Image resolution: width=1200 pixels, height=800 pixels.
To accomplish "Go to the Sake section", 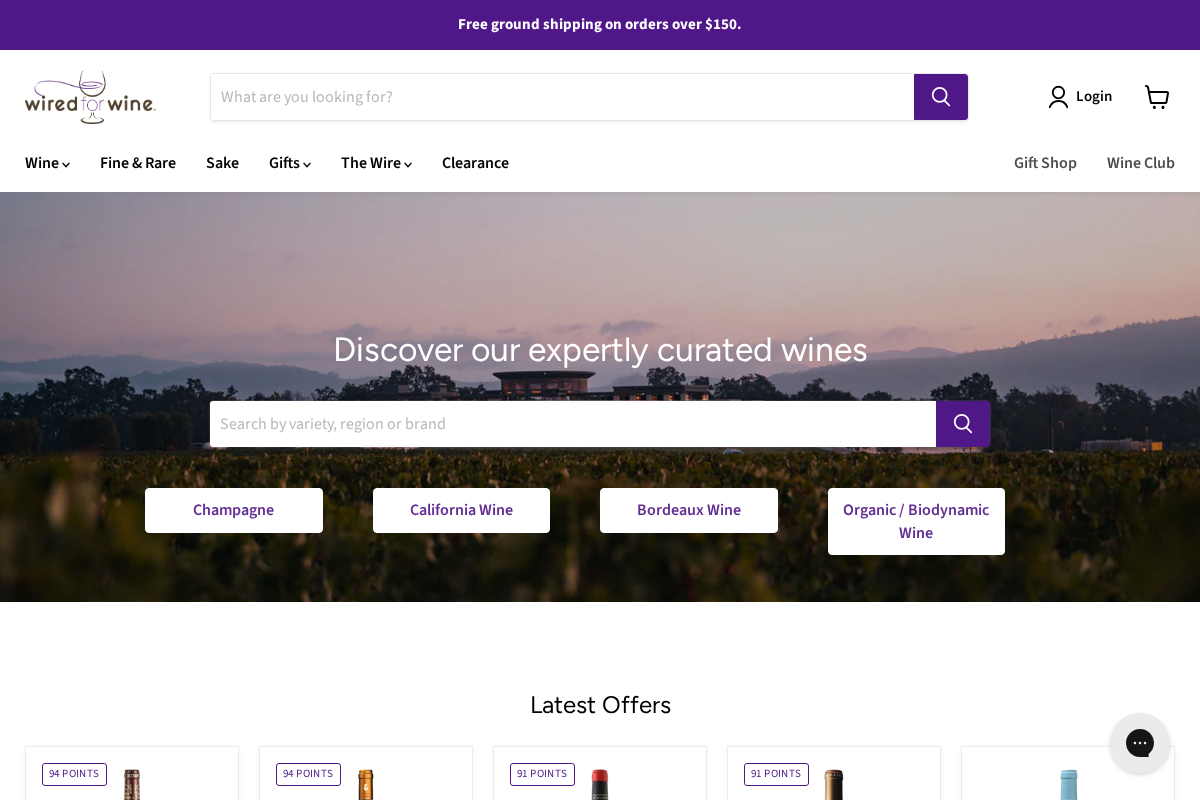I will [222, 163].
